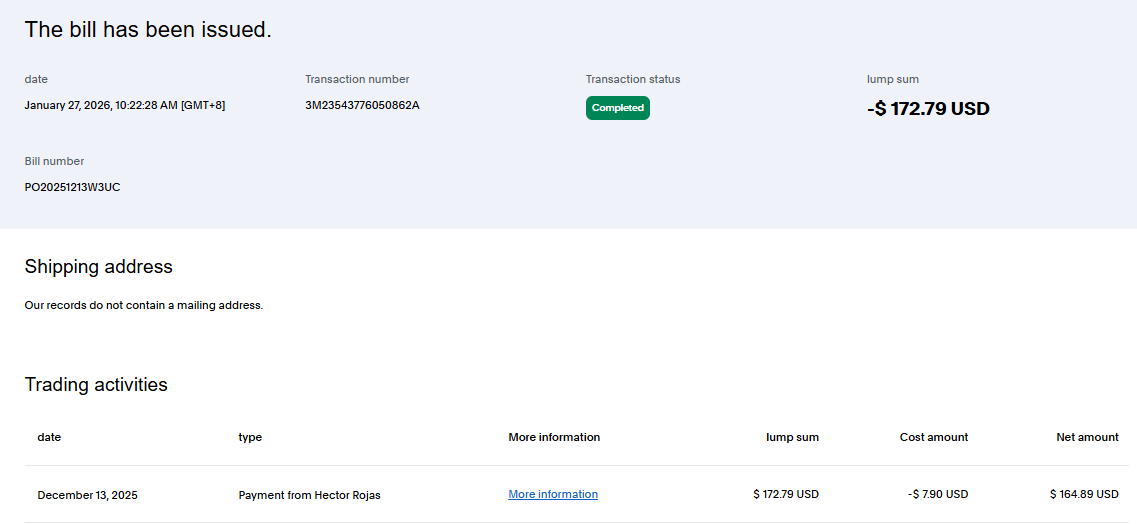1137x524 pixels.
Task: Click 'The bill has been issued' heading
Action: (x=148, y=30)
